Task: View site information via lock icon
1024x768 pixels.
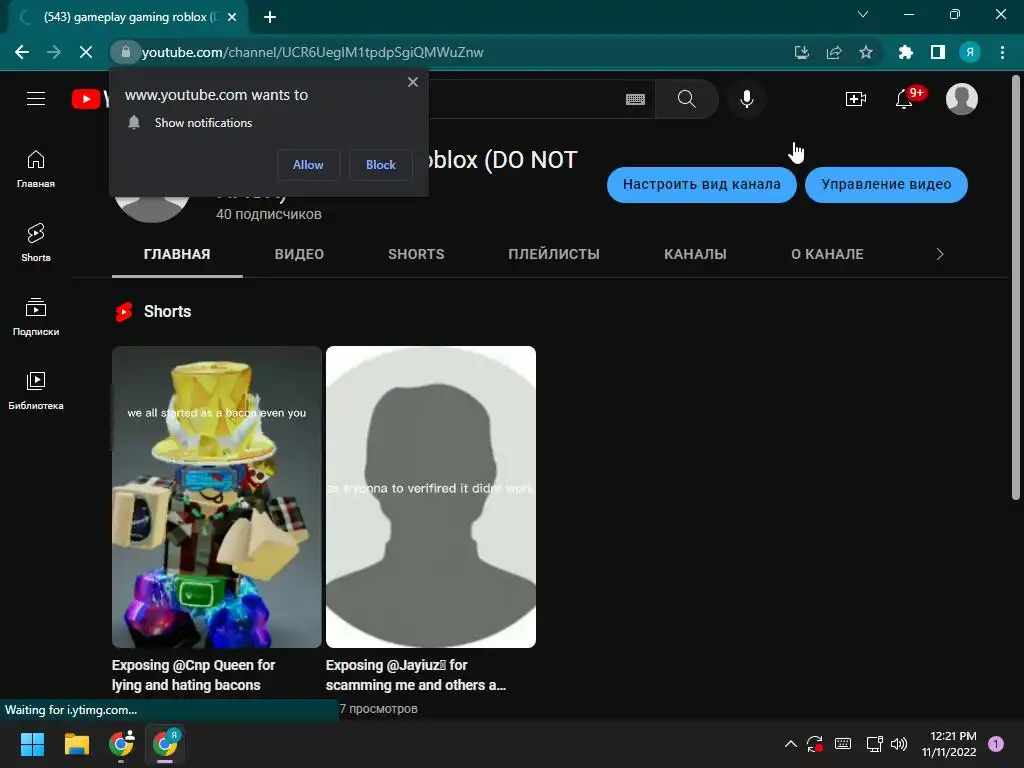Action: coord(125,52)
